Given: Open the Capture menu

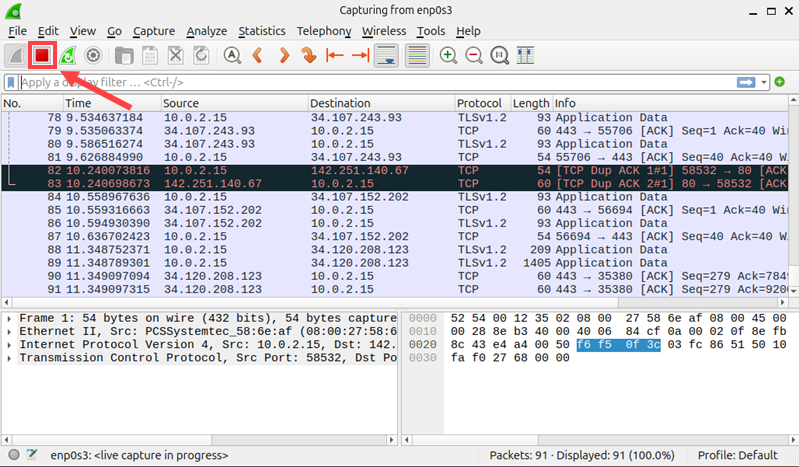Looking at the screenshot, I should (154, 31).
